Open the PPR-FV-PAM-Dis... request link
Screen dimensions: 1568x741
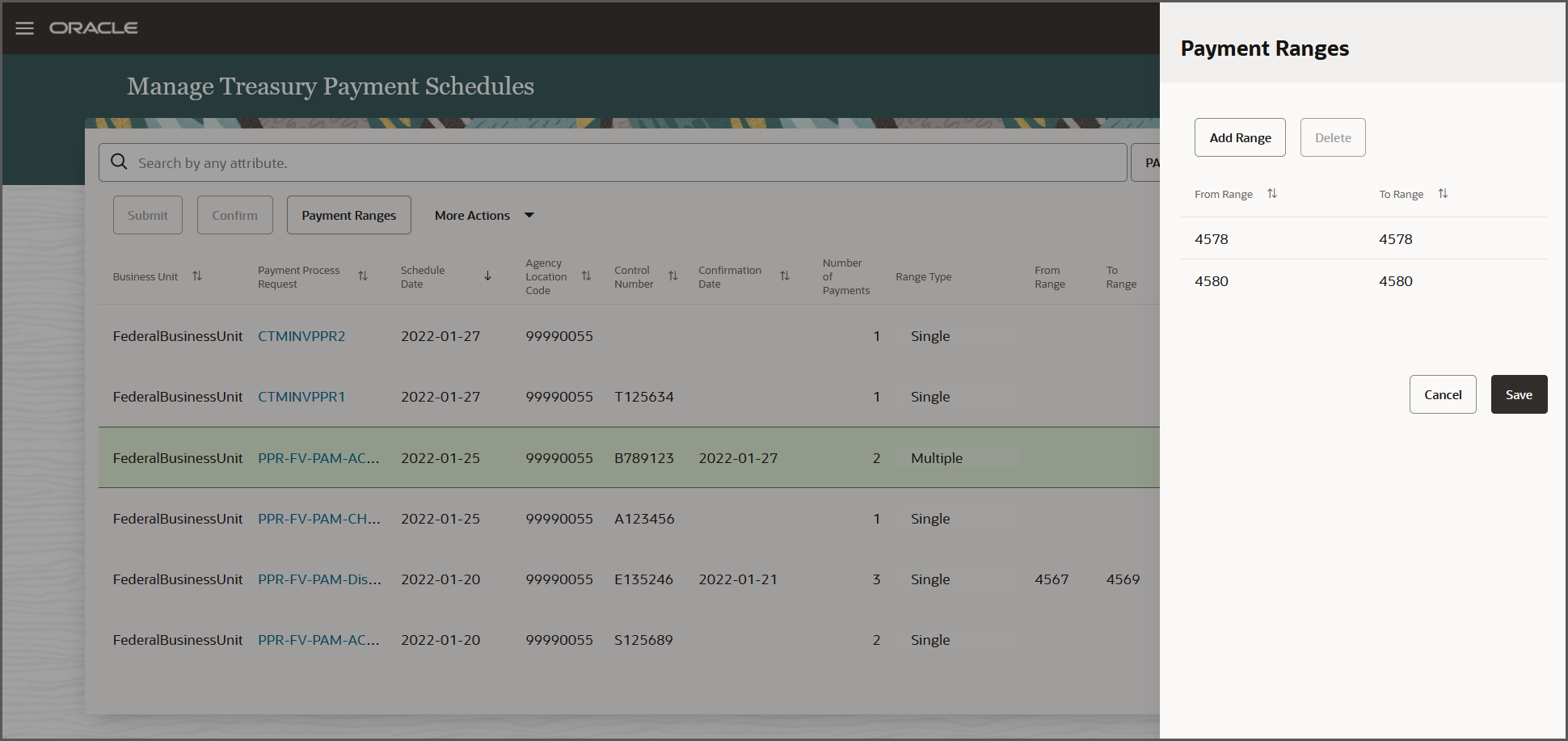319,579
